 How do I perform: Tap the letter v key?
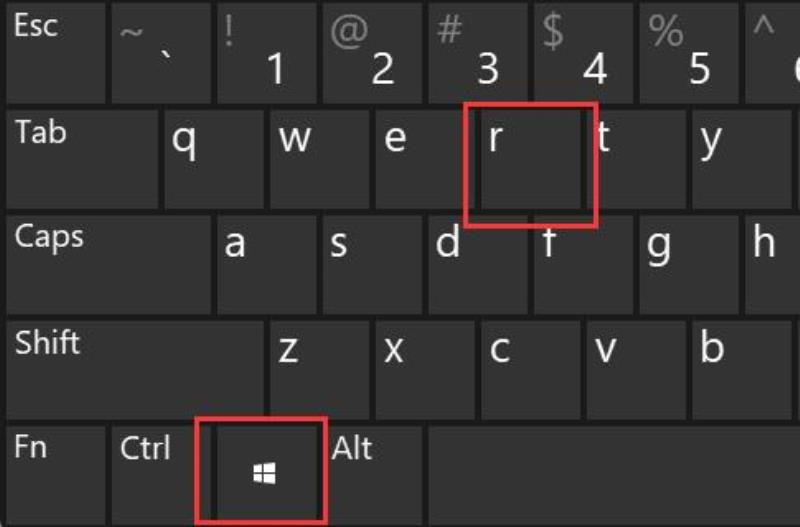[x=636, y=370]
